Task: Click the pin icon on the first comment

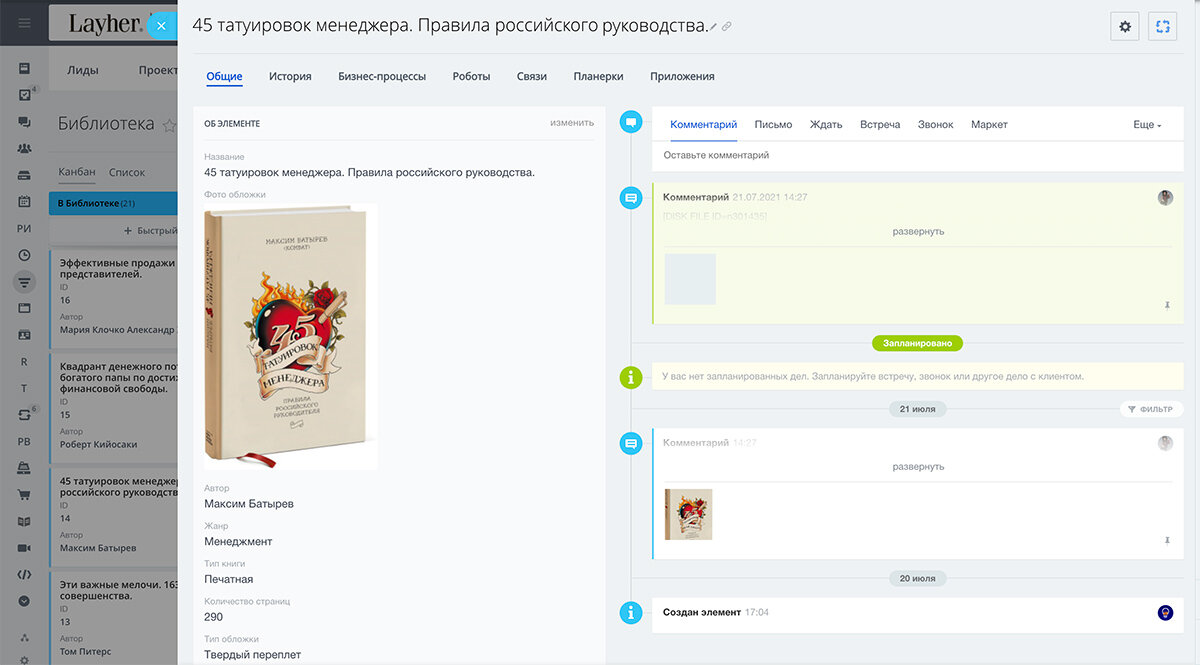Action: (x=1167, y=305)
